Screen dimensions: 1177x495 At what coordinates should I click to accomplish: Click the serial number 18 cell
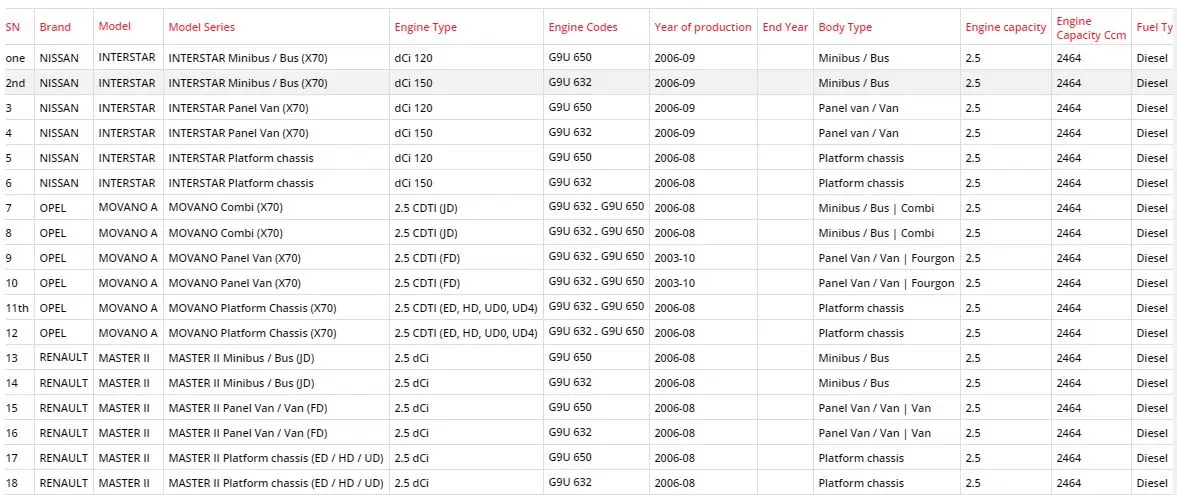click(11, 483)
